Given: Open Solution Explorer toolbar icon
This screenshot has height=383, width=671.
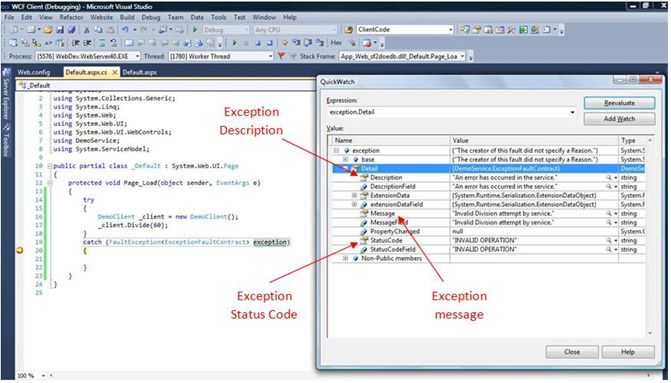Looking at the screenshot, I should 465,30.
